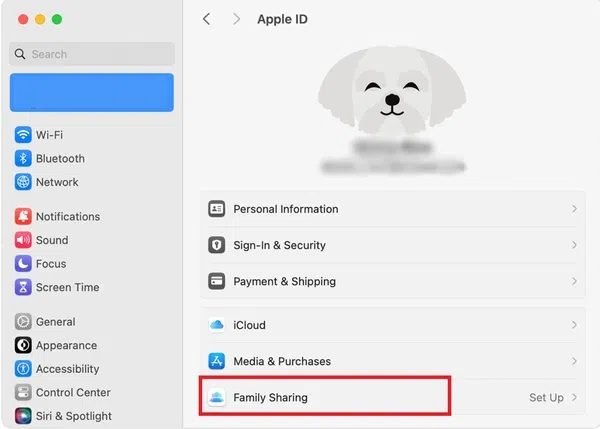Go forward with the right arrow

tap(236, 19)
